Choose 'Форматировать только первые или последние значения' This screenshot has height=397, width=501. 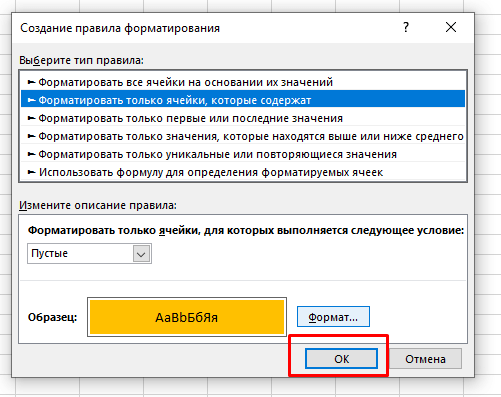click(x=243, y=118)
